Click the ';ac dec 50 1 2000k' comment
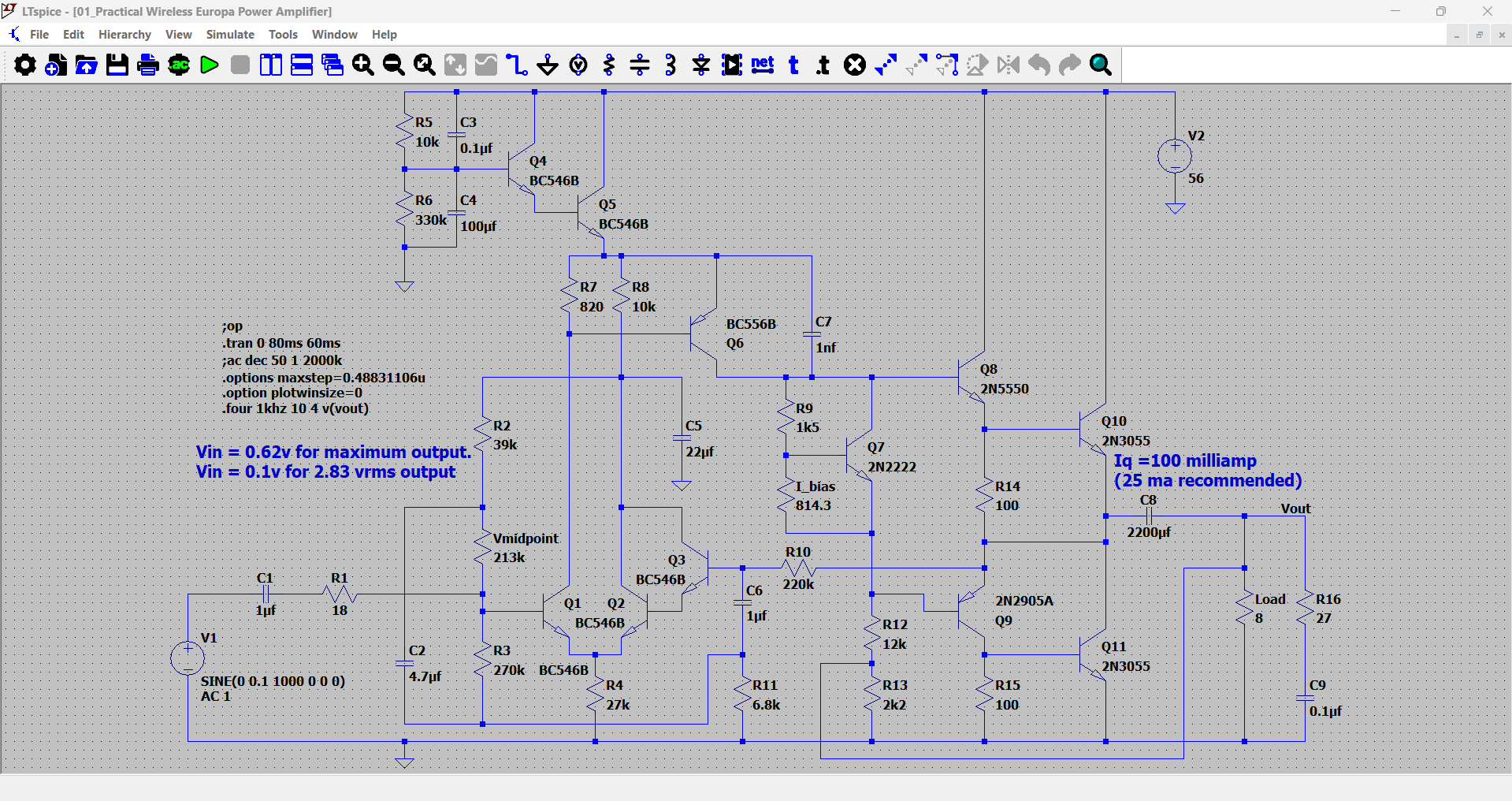The image size is (1512, 801). pyautogui.click(x=282, y=360)
